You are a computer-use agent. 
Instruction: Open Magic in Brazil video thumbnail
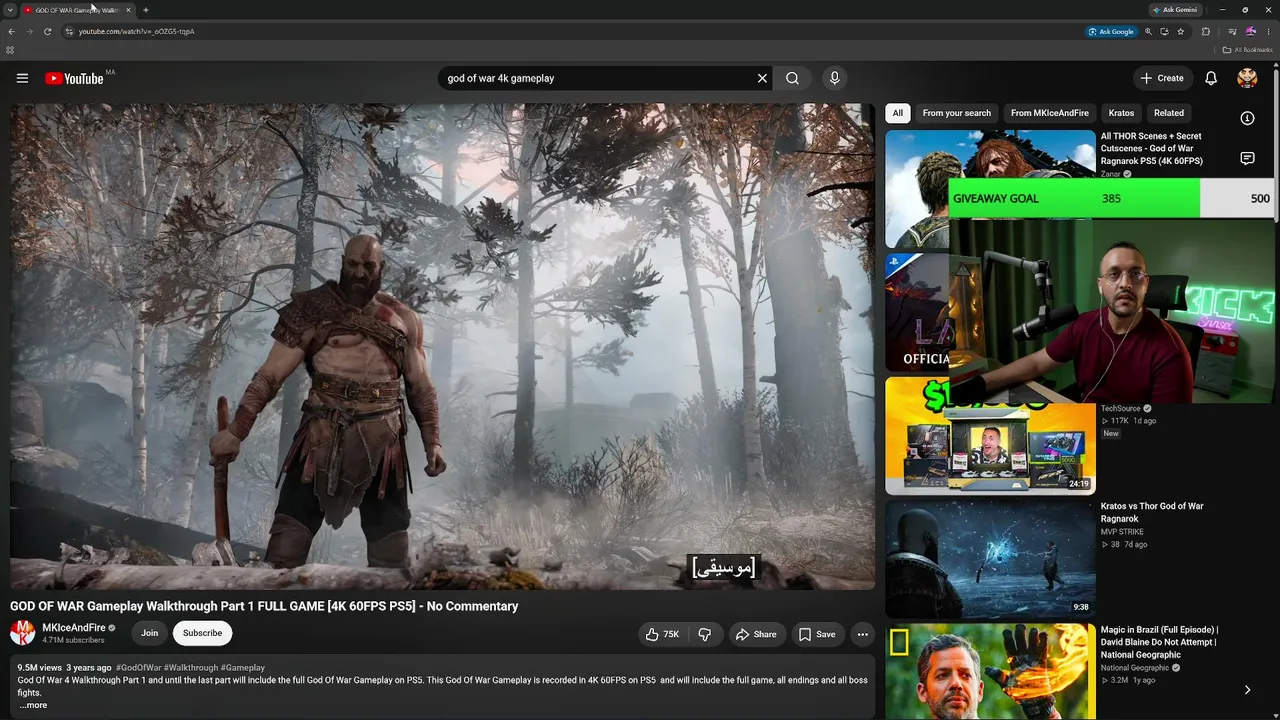[x=990, y=672]
